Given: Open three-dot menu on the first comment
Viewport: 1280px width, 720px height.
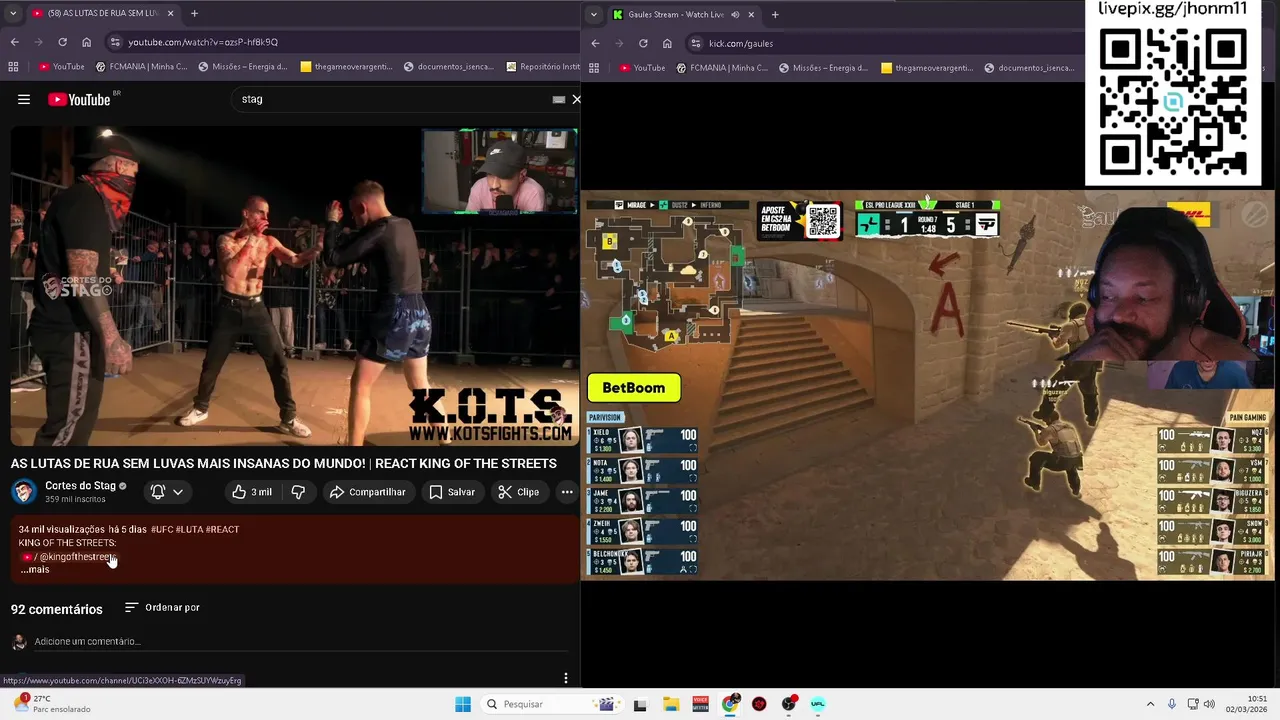Looking at the screenshot, I should 566,678.
